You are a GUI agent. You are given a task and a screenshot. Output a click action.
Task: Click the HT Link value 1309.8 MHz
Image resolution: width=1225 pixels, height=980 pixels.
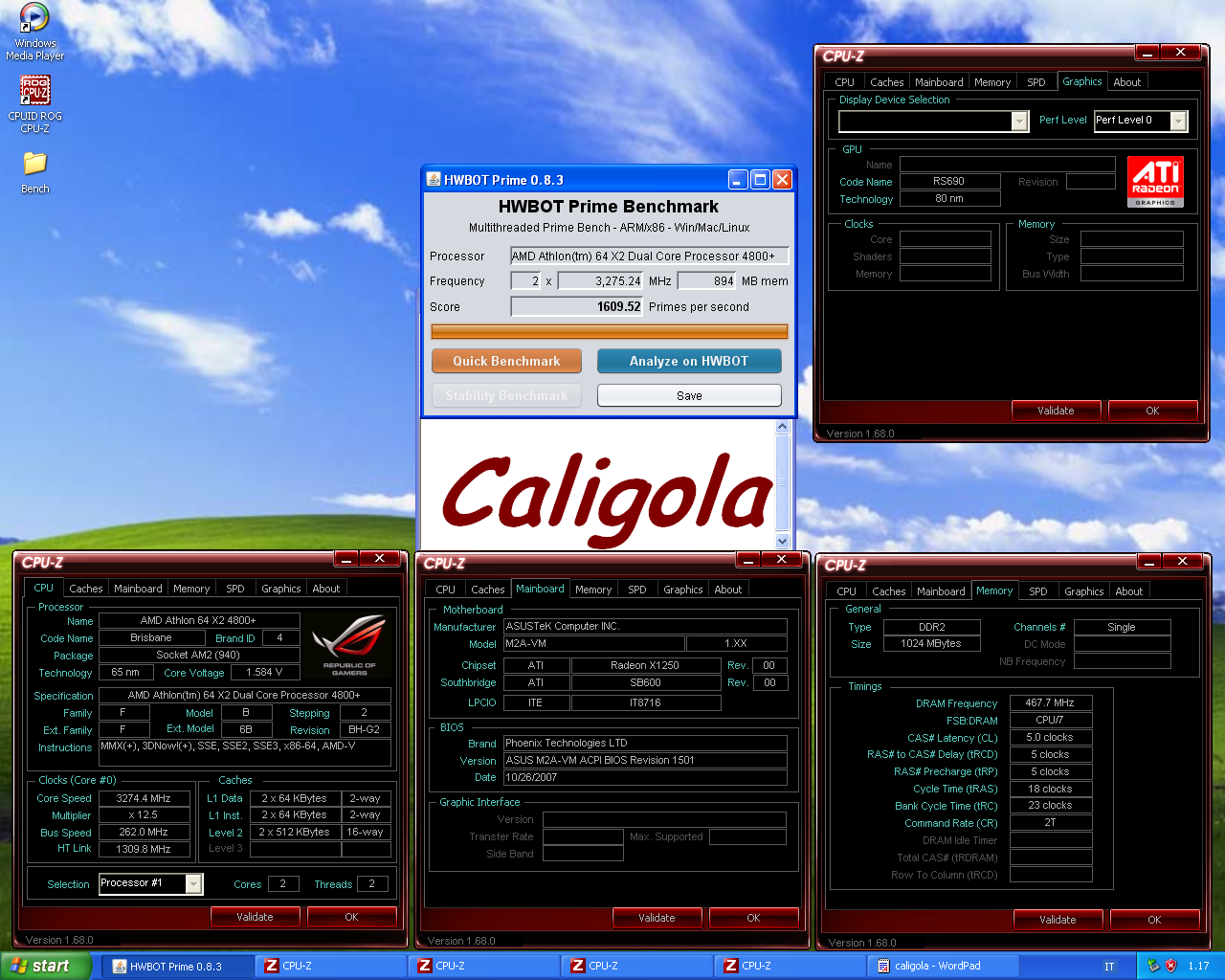click(144, 849)
